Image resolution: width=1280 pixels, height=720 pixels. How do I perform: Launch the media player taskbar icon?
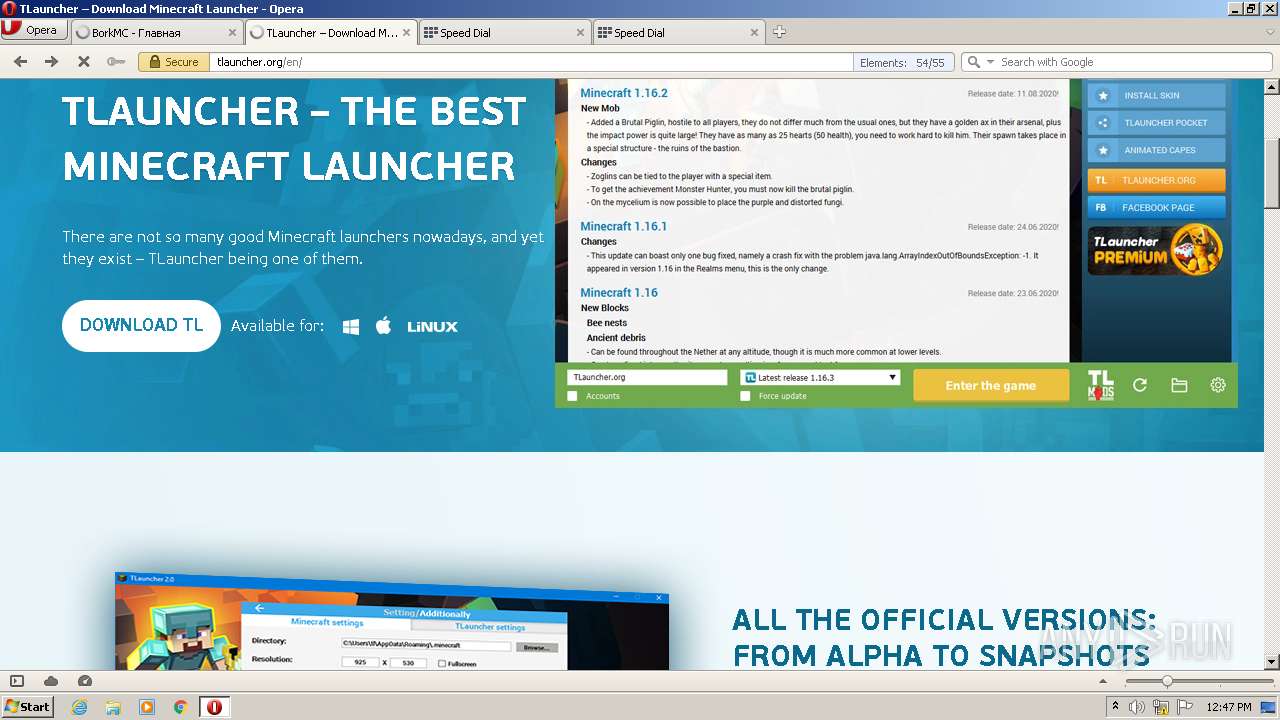click(147, 707)
